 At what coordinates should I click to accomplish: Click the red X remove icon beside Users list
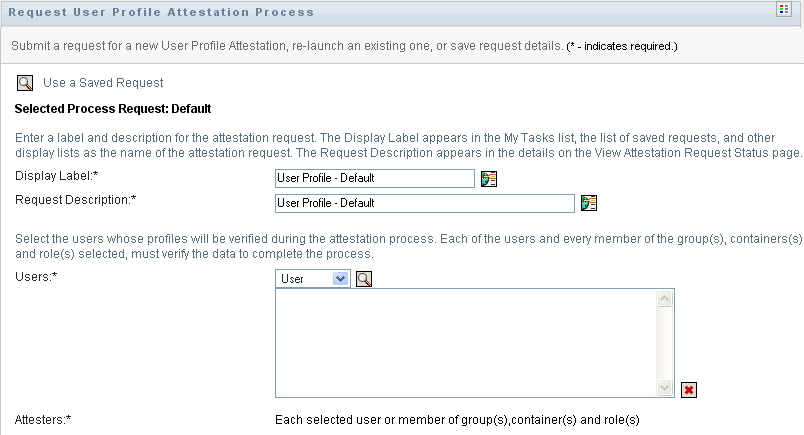click(x=688, y=390)
